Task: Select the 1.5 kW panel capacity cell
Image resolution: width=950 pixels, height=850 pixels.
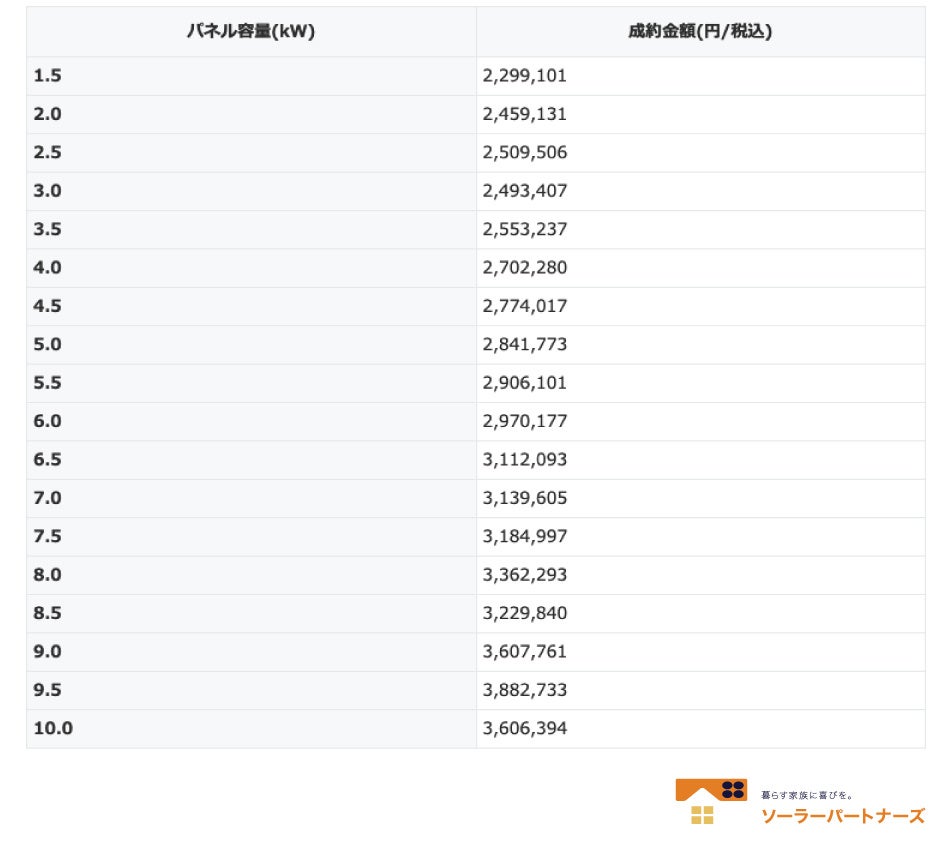Action: pos(47,76)
